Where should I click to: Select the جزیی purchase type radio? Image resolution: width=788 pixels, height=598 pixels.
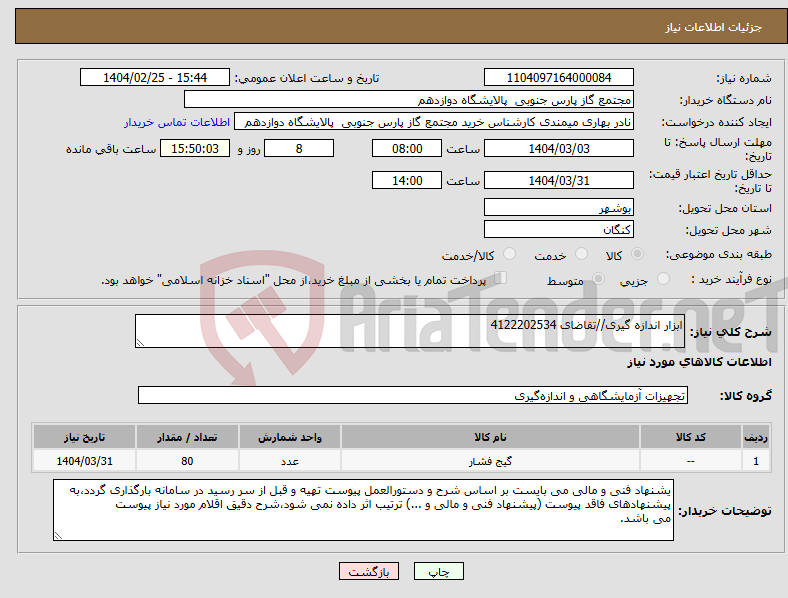coord(663,279)
